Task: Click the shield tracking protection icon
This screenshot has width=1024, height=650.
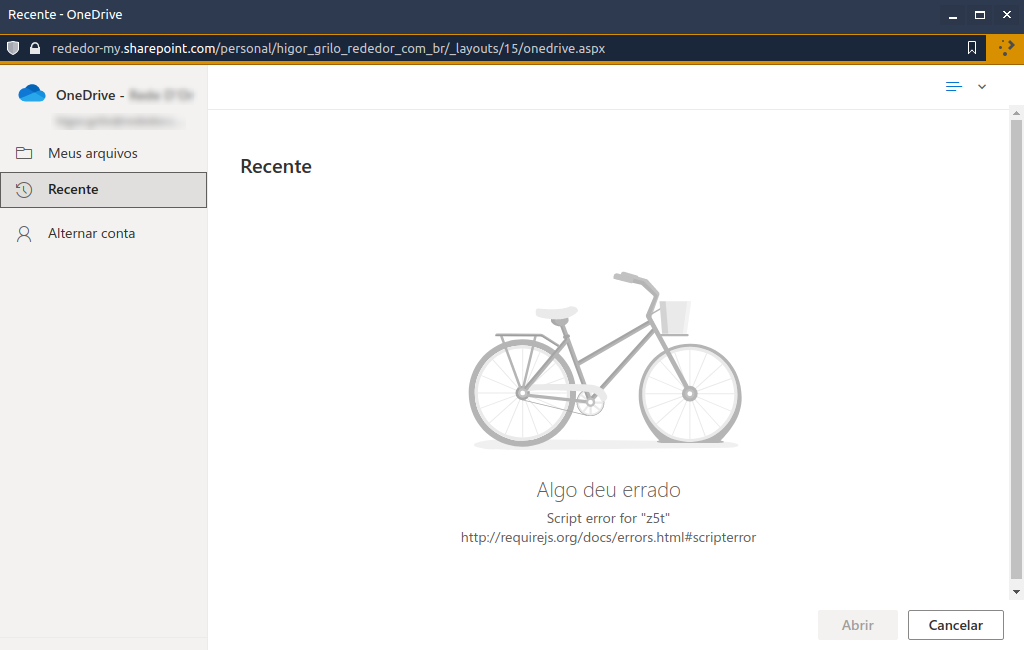Action: pyautogui.click(x=13, y=48)
